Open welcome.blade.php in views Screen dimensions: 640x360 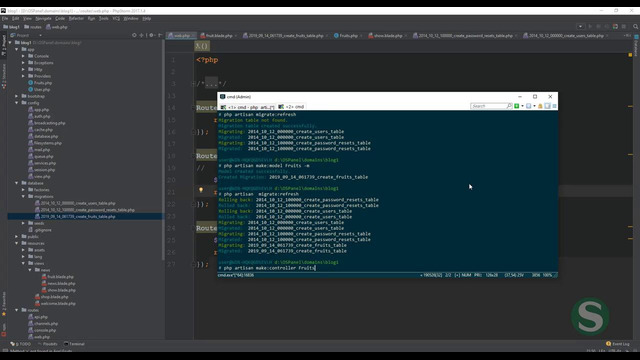click(x=55, y=304)
